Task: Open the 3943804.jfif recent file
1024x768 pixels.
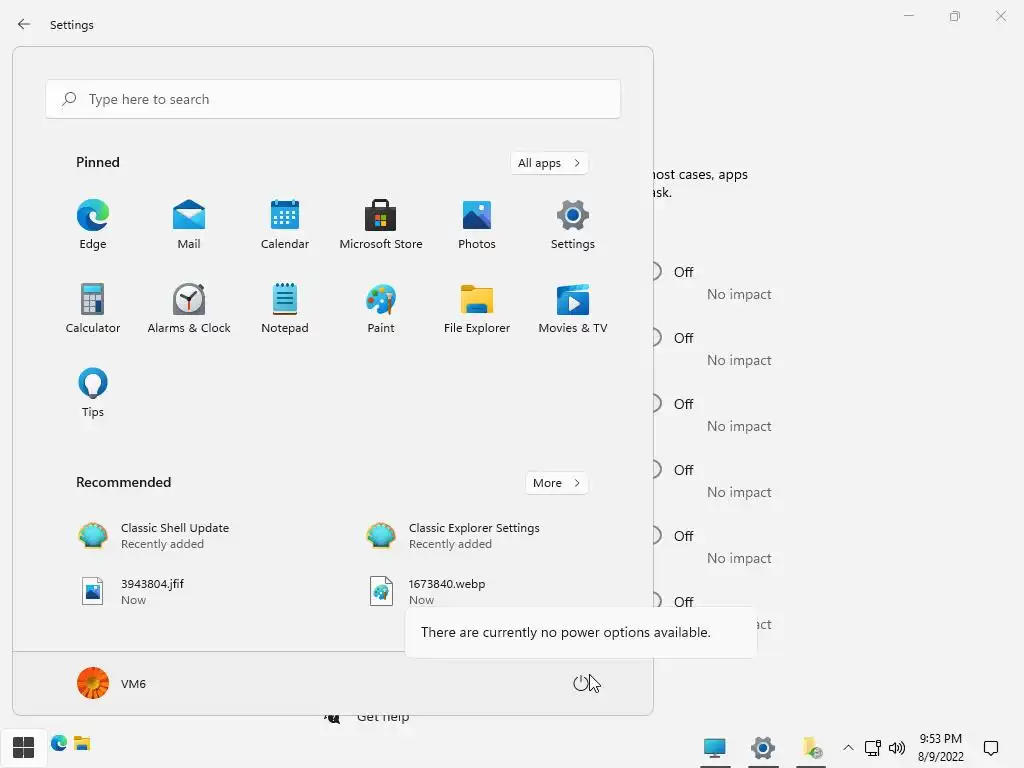Action: click(132, 591)
